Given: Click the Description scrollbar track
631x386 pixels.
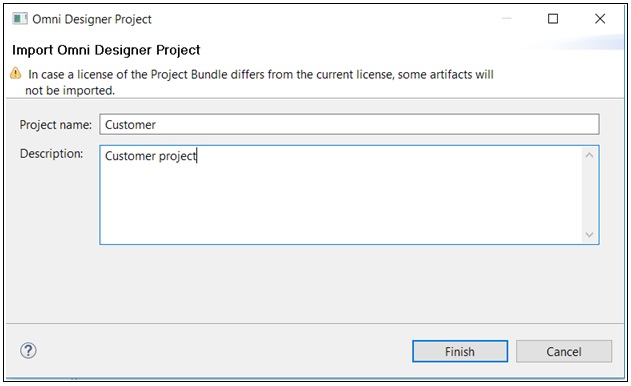Looking at the screenshot, I should 590,195.
